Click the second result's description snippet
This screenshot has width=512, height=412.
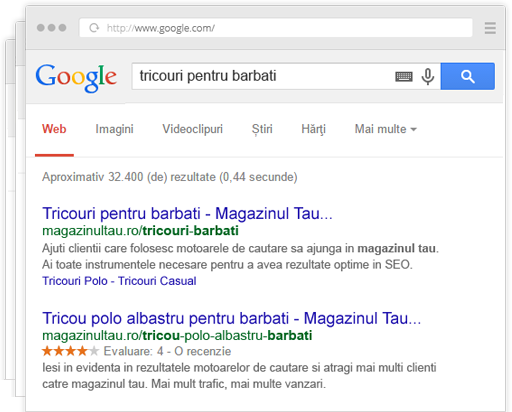click(x=239, y=376)
